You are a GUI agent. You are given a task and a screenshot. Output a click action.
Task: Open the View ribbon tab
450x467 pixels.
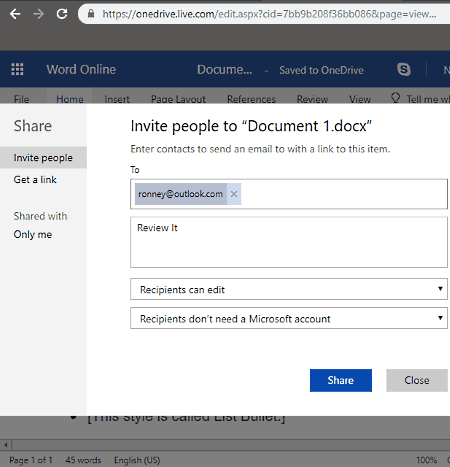(360, 99)
